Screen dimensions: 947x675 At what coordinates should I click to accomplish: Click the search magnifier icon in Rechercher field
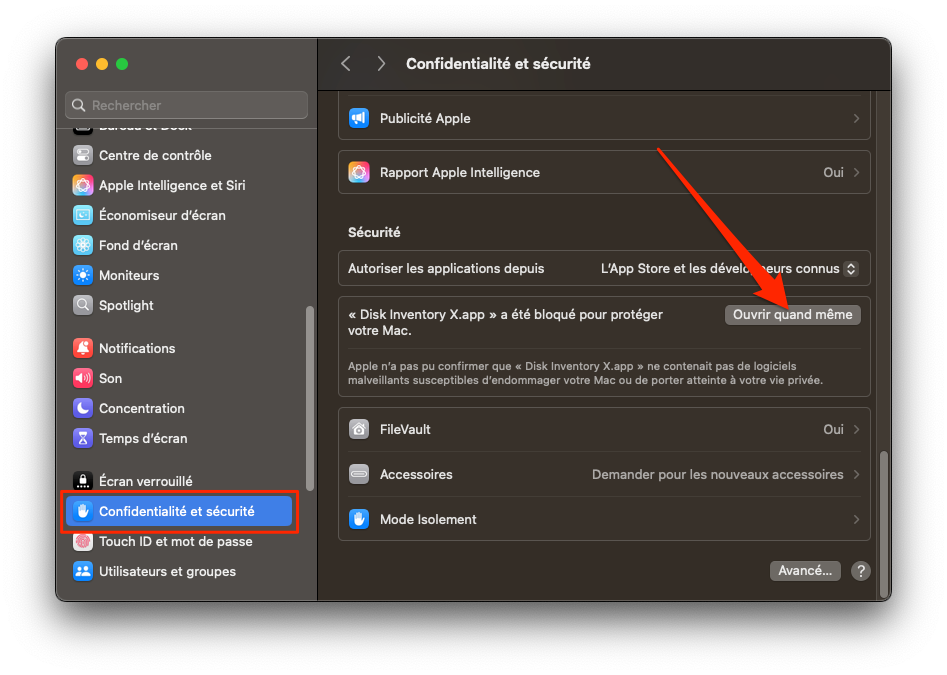pos(79,106)
